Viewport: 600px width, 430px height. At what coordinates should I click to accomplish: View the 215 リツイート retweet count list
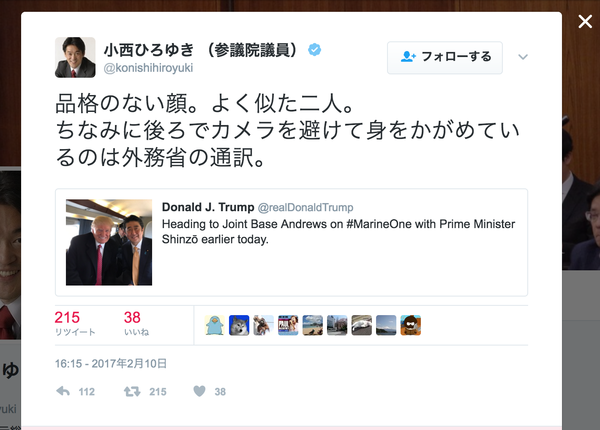75,323
